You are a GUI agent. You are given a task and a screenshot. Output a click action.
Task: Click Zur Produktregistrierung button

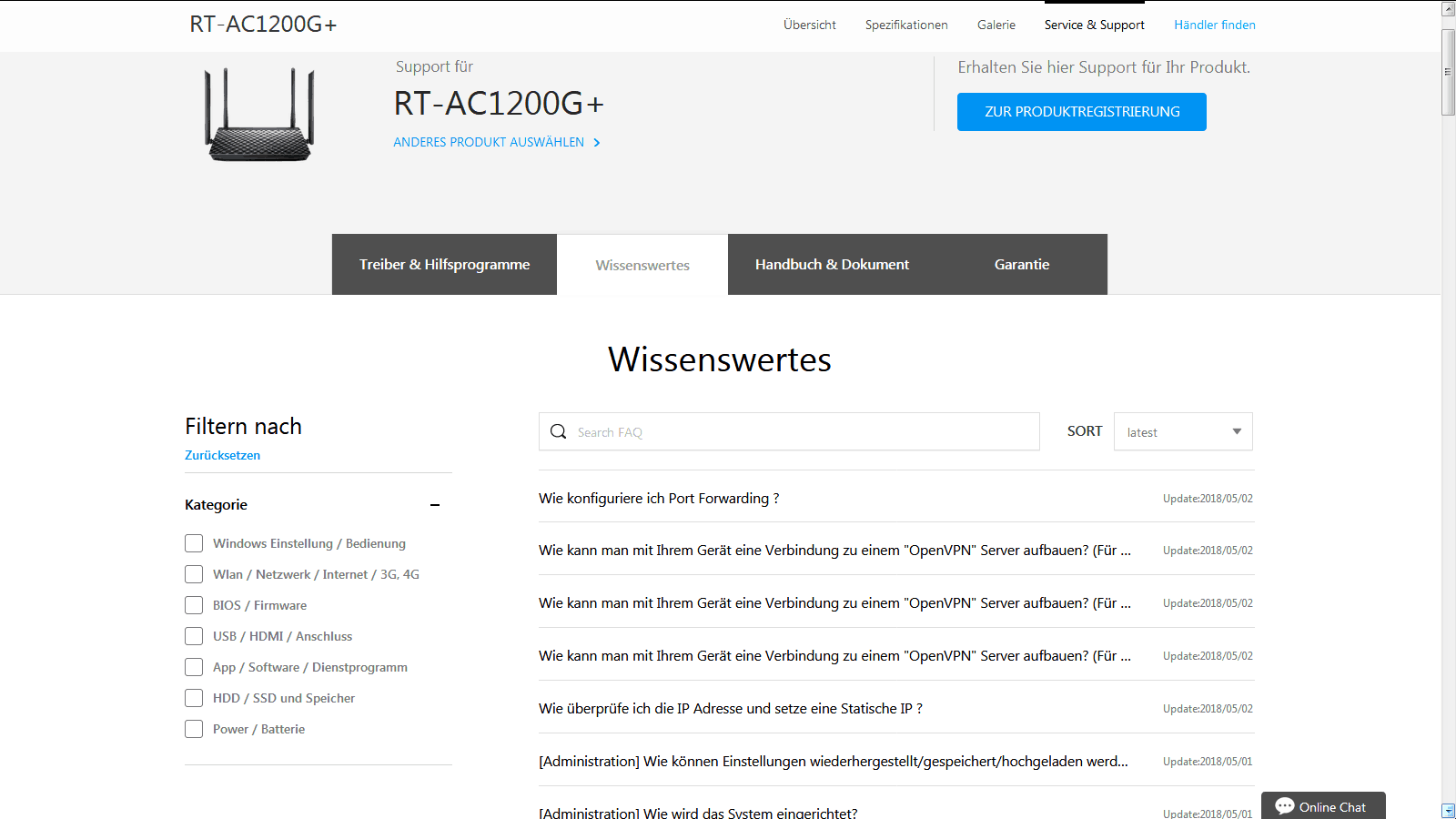pos(1082,112)
